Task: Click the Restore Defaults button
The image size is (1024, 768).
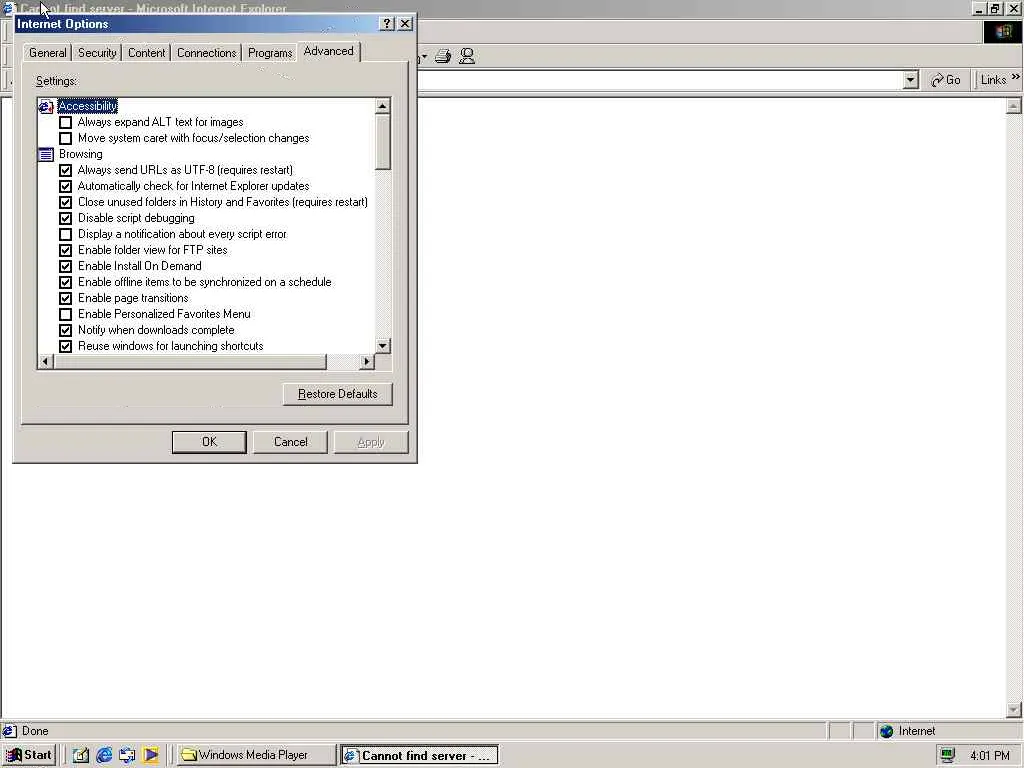Action: 338,394
